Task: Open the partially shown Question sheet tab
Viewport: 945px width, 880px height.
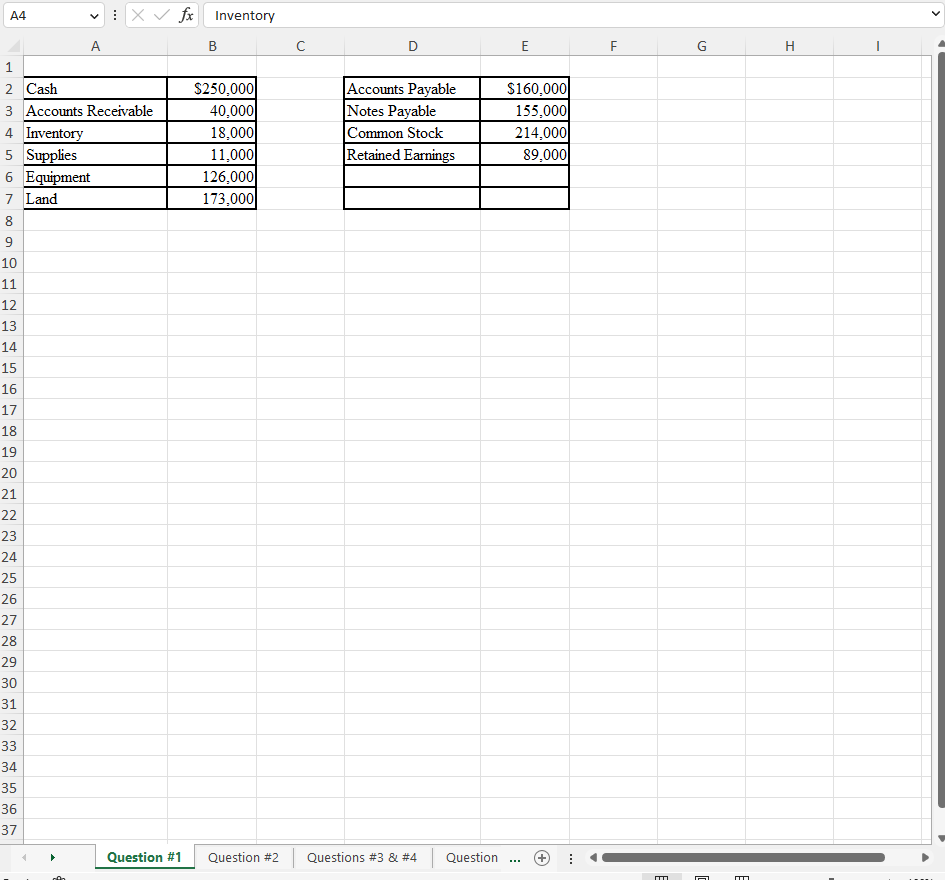Action: (472, 857)
